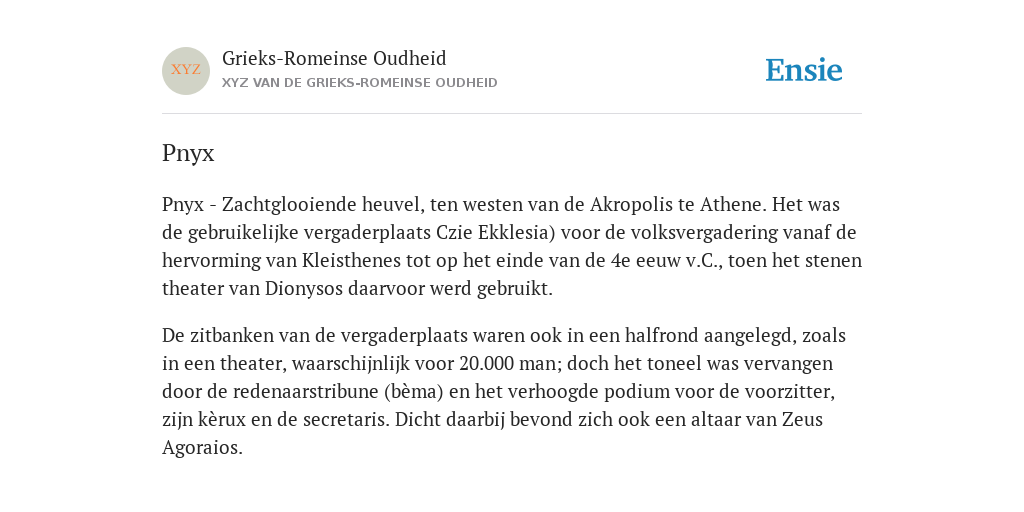The width and height of the screenshot is (1024, 512).
Task: Click the word Dionysos in the text
Action: click(304, 289)
